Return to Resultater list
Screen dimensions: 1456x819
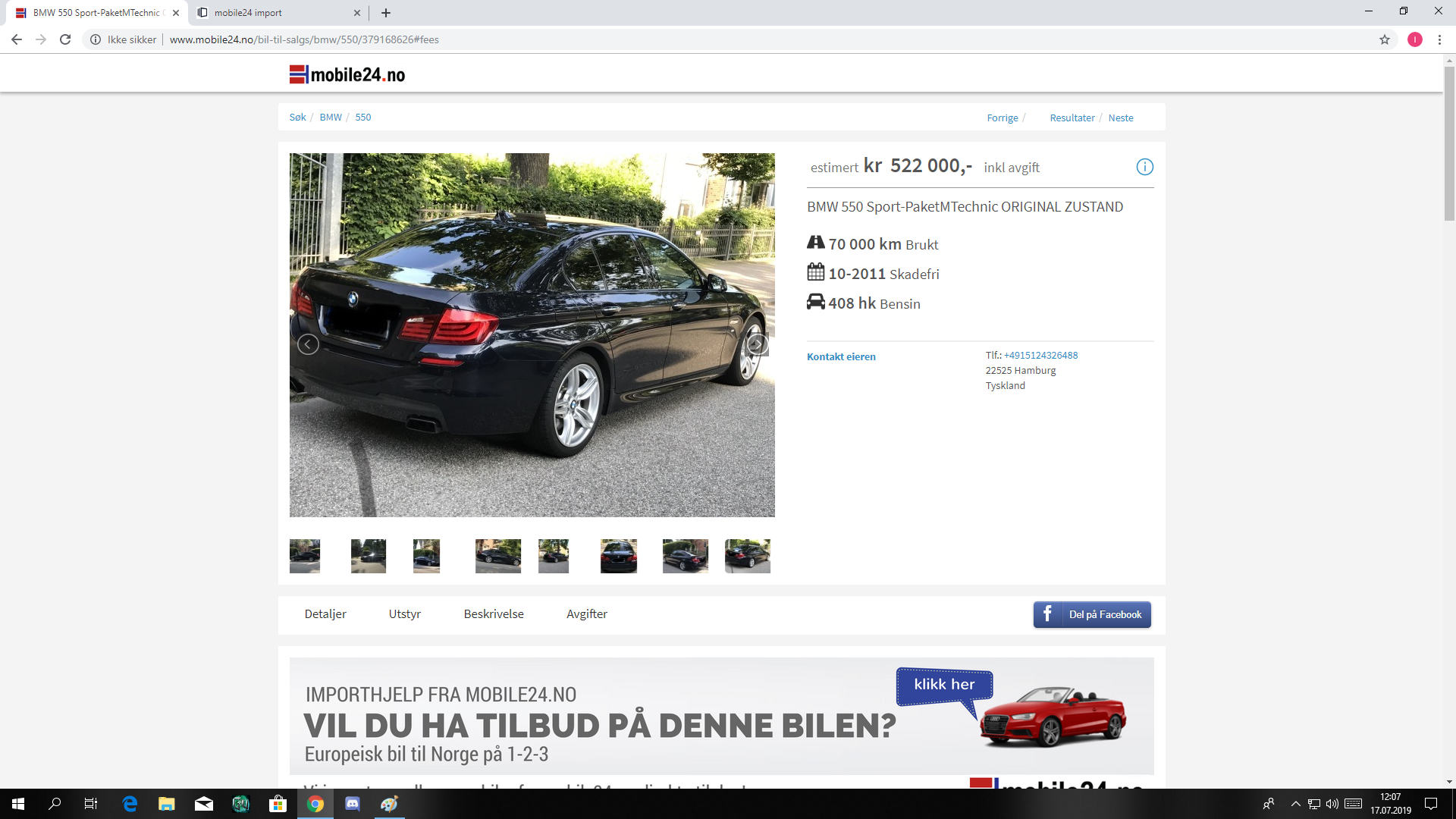coord(1072,118)
